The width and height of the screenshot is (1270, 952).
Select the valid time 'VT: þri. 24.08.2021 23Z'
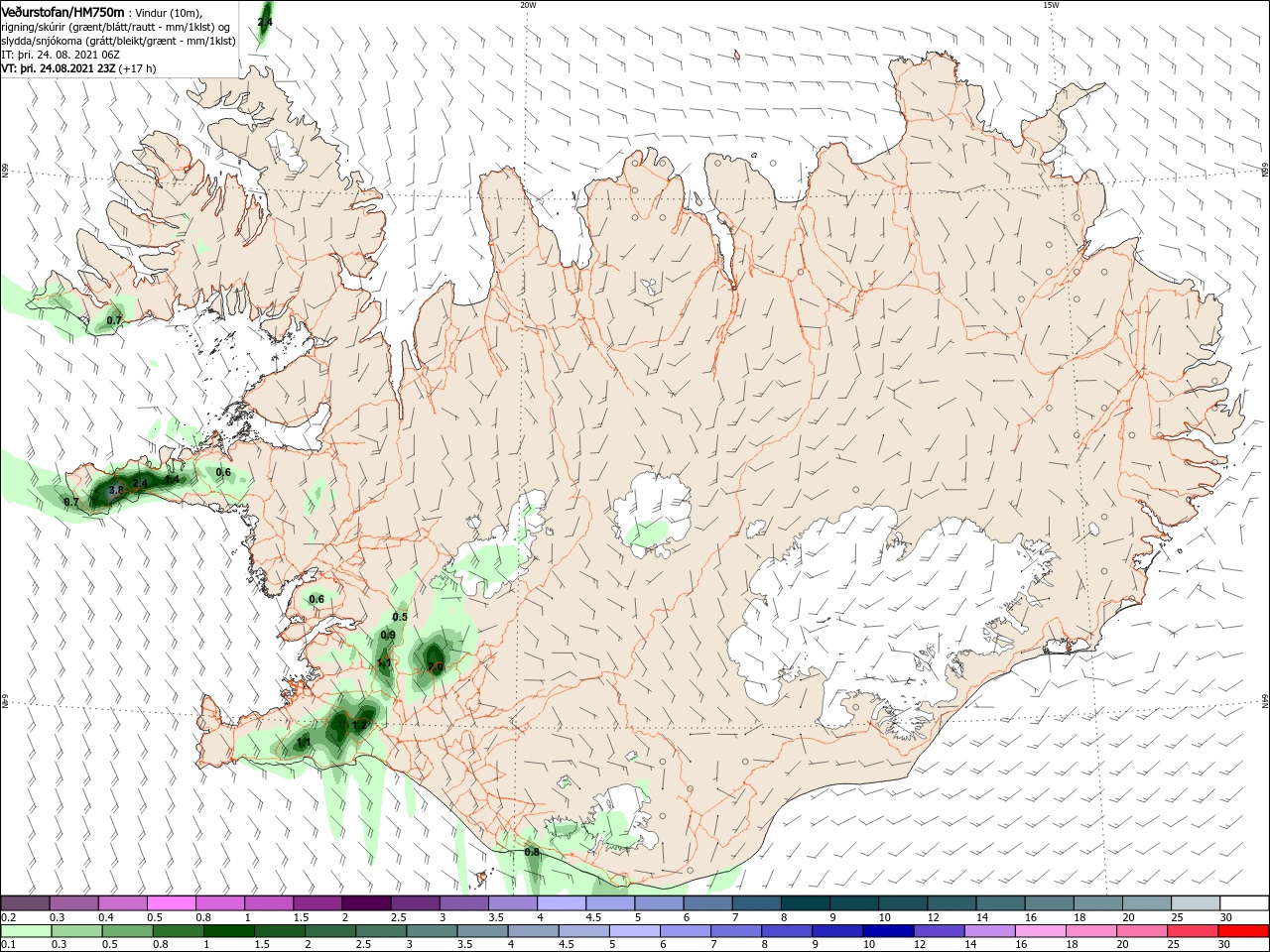tap(60, 68)
